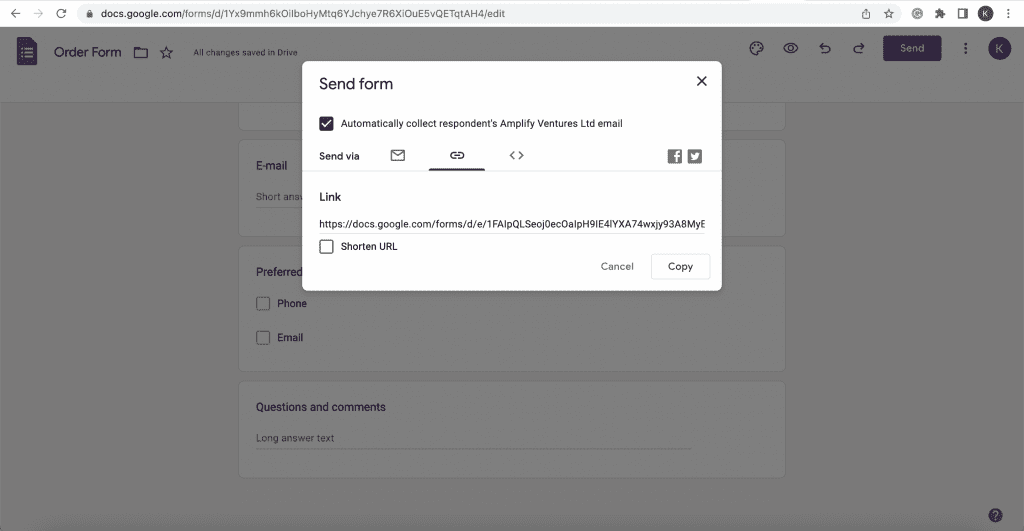Close the Send form dialog

click(x=701, y=81)
